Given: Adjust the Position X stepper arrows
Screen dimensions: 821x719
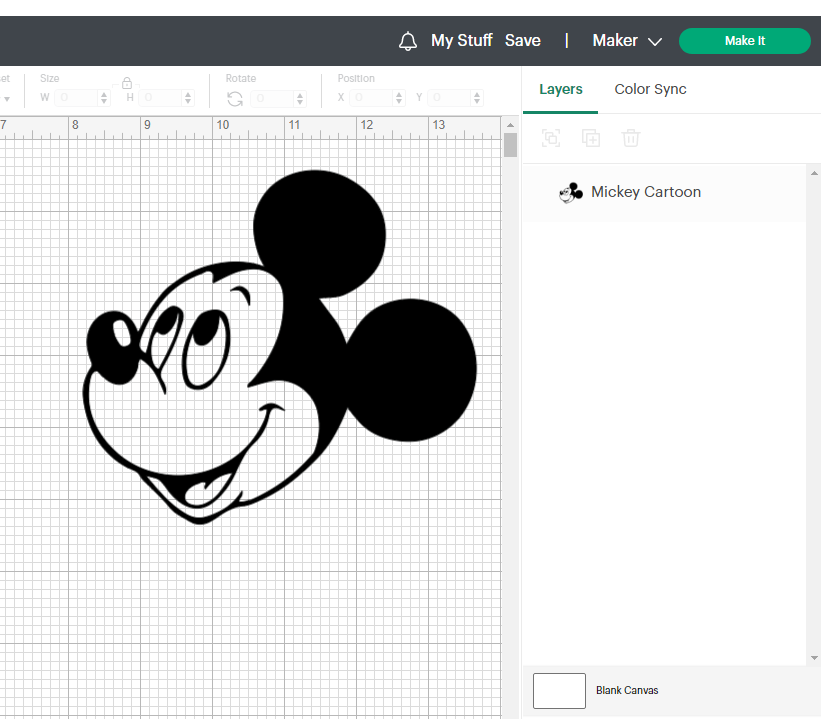Looking at the screenshot, I should 399,97.
